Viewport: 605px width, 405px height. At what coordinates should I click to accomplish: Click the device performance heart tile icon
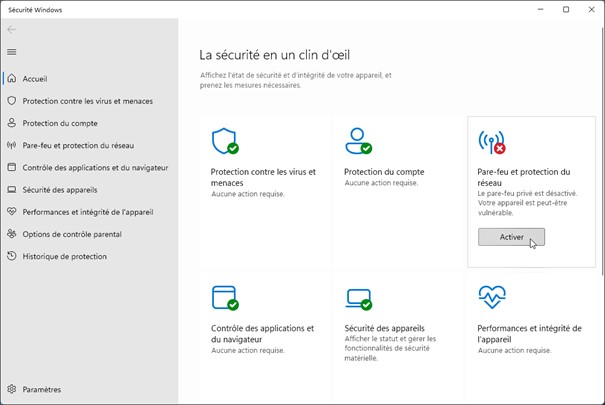pyautogui.click(x=492, y=297)
